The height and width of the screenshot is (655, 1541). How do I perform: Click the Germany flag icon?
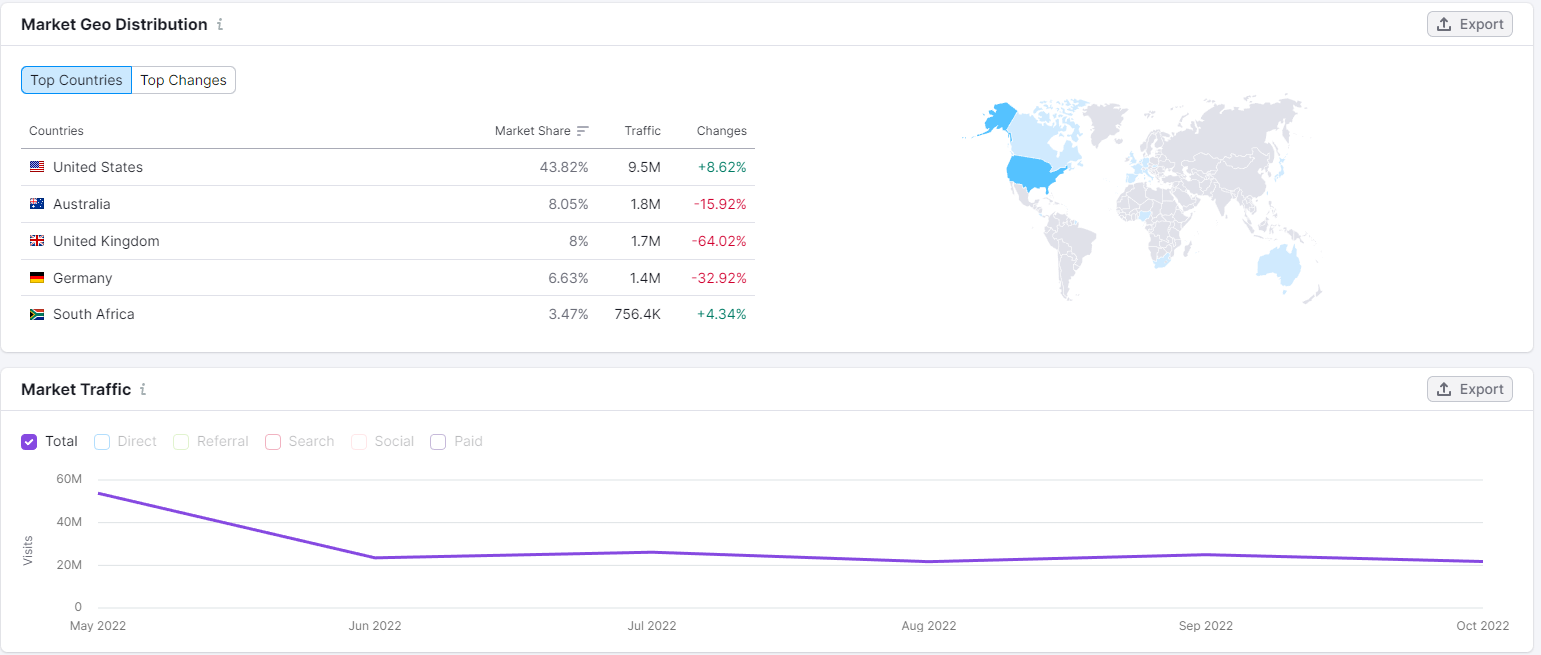pyautogui.click(x=37, y=278)
